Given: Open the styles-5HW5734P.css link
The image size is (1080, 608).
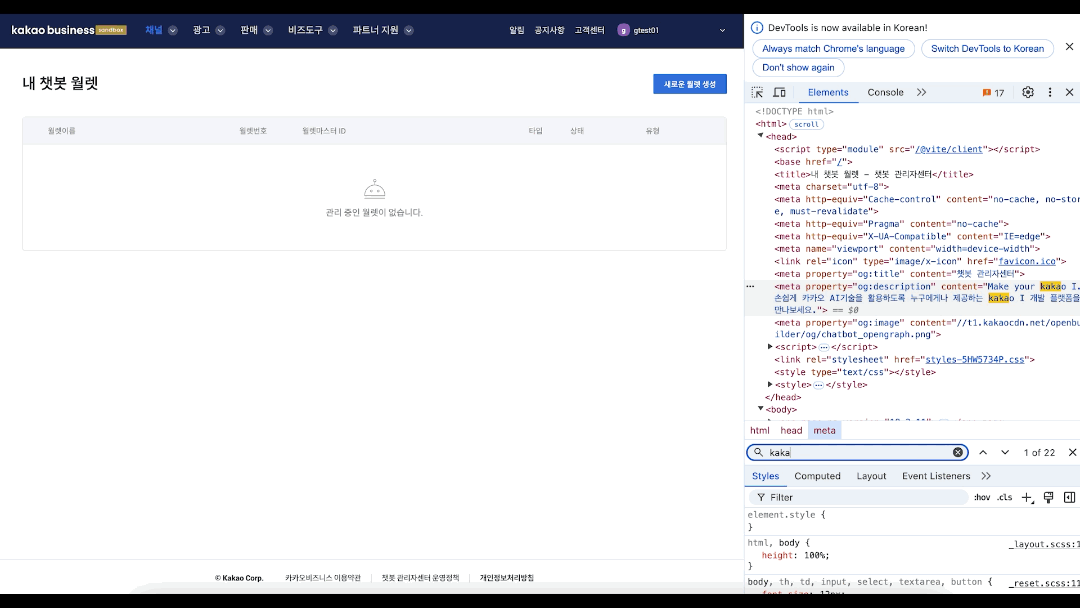Looking at the screenshot, I should 975,359.
